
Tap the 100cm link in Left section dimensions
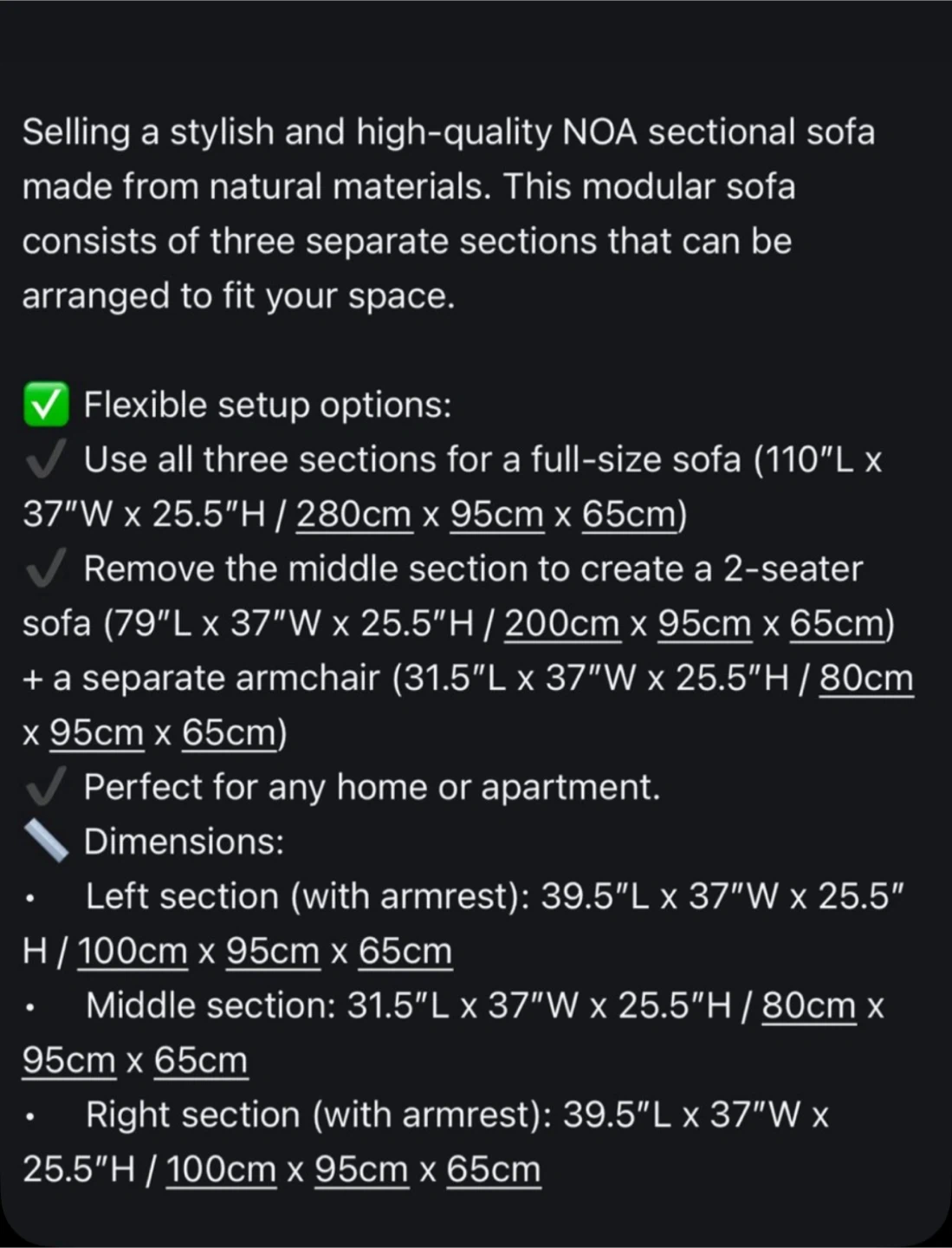point(133,952)
